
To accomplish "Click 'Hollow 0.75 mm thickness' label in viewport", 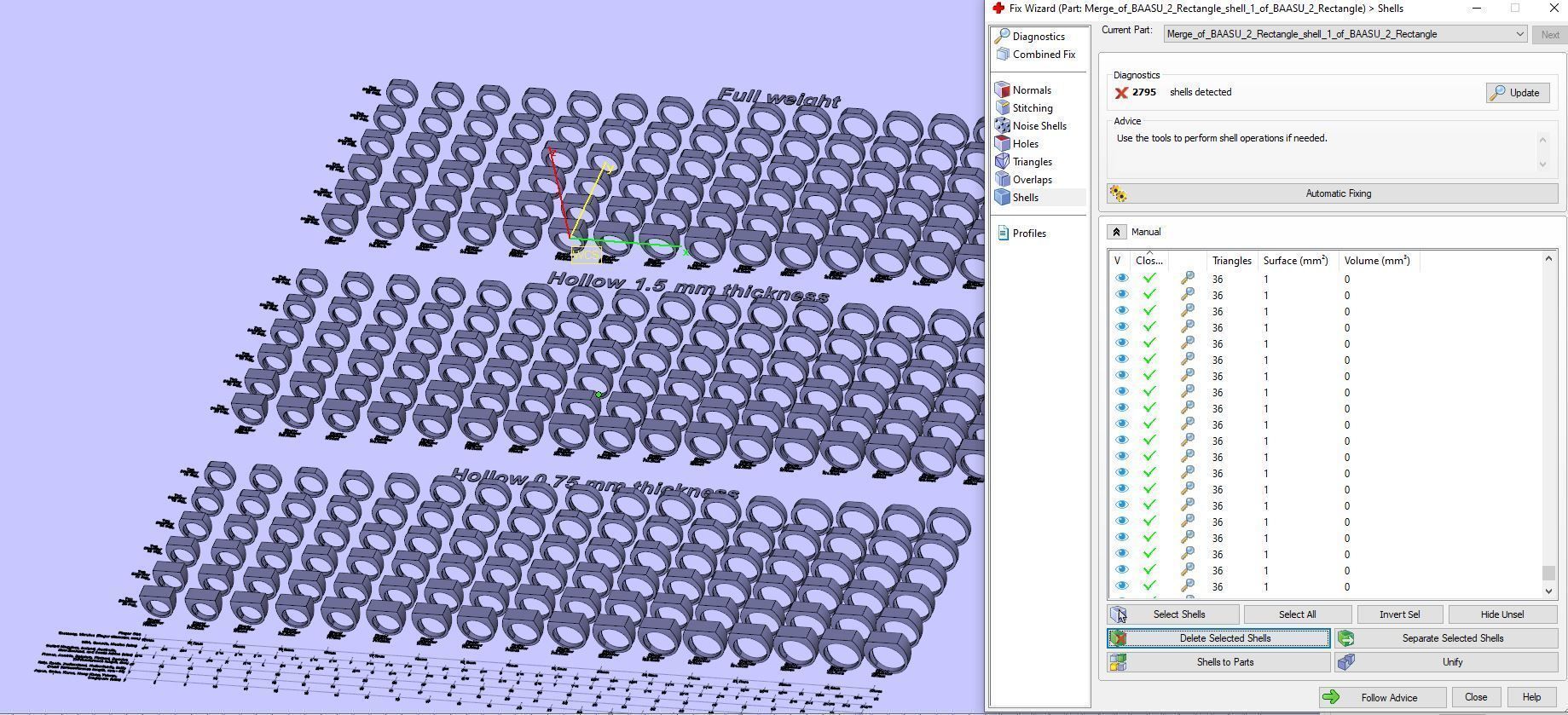I will [594, 483].
